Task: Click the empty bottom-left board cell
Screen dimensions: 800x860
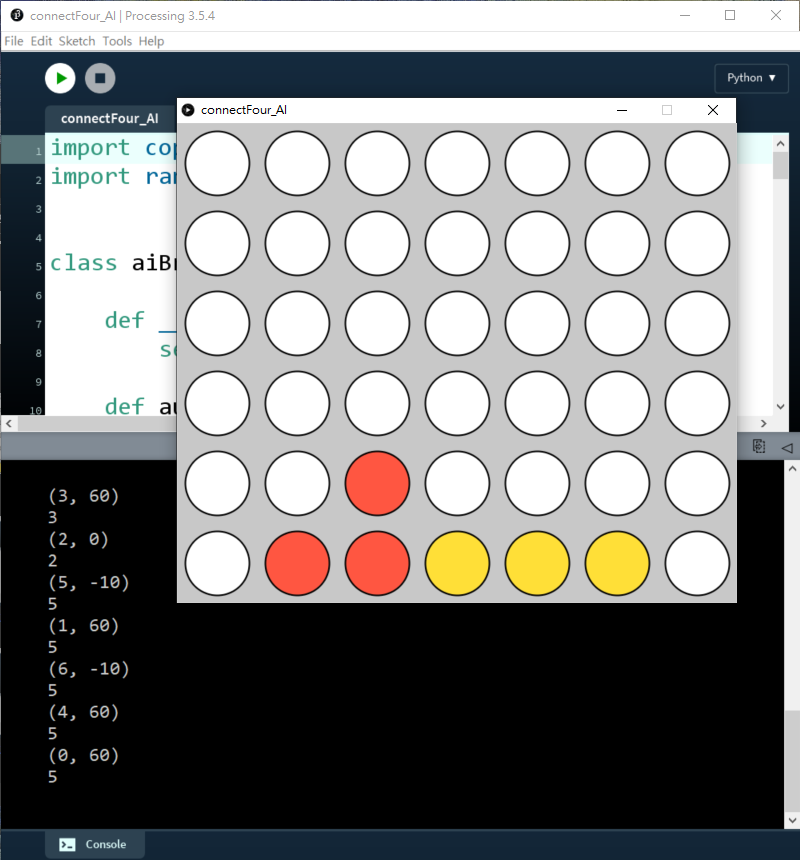Action: pos(217,563)
